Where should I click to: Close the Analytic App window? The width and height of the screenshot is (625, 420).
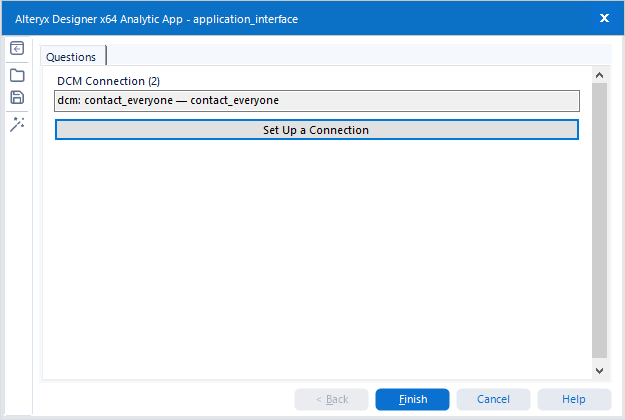(604, 18)
